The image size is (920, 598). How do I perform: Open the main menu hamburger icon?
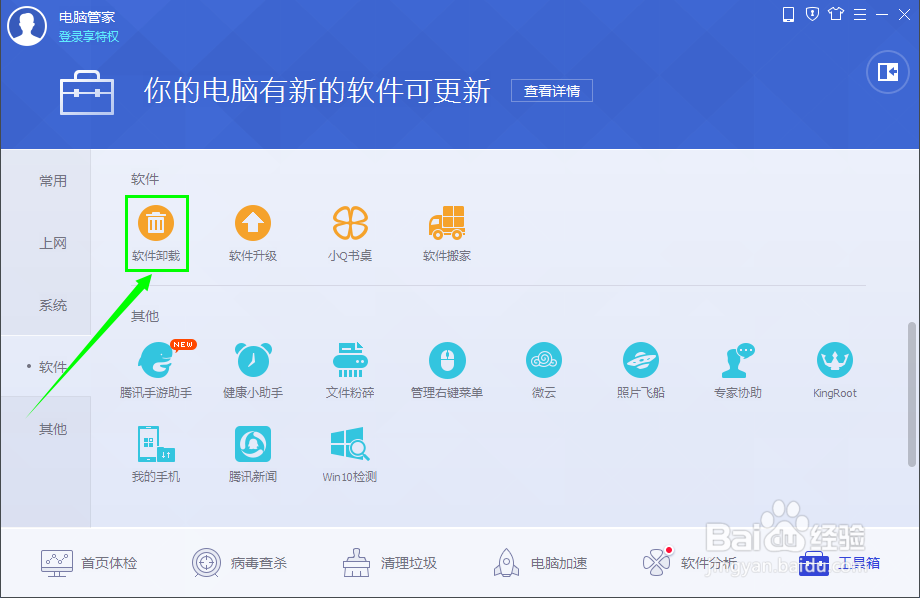pos(860,14)
